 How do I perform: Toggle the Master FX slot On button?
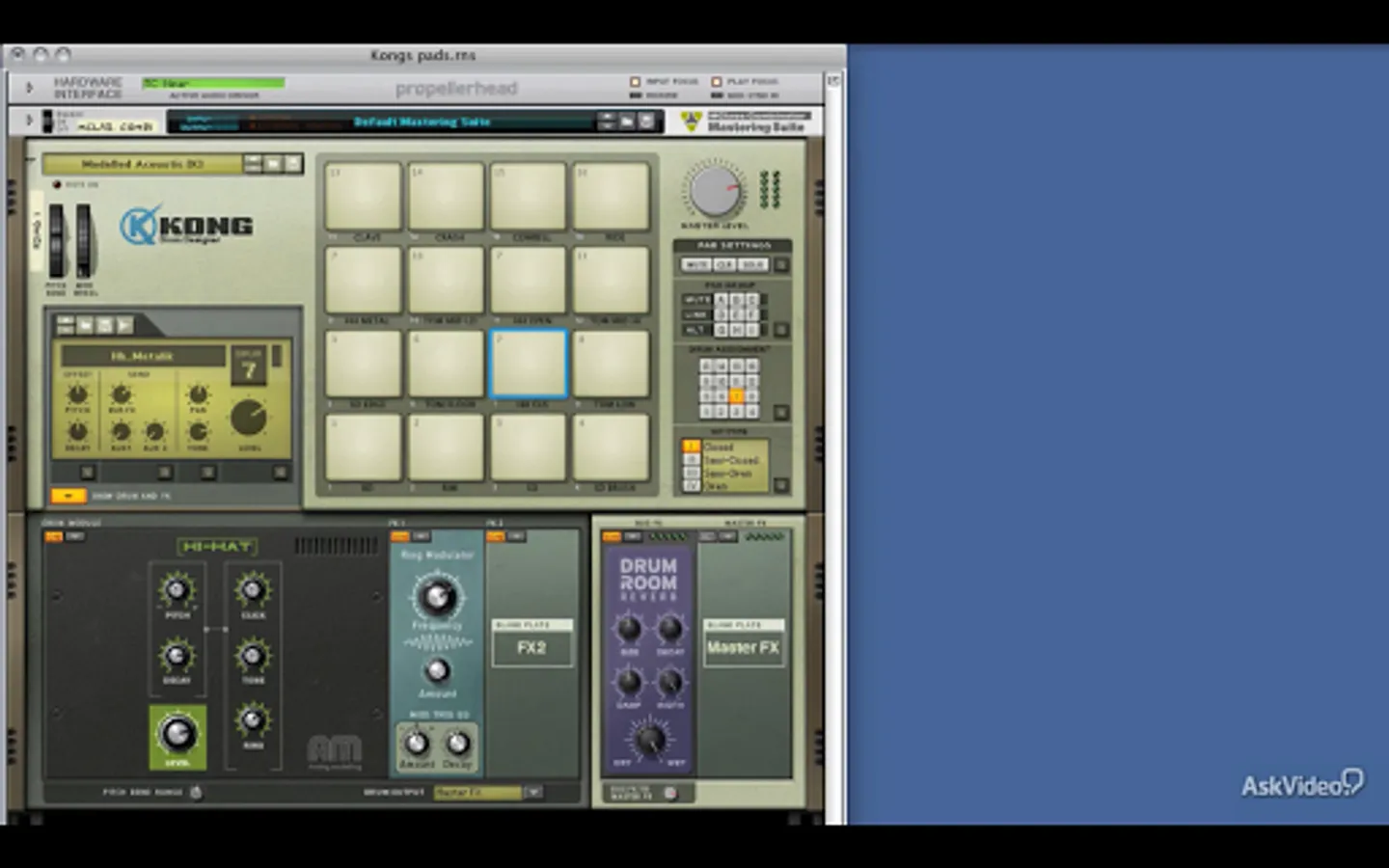pos(707,536)
